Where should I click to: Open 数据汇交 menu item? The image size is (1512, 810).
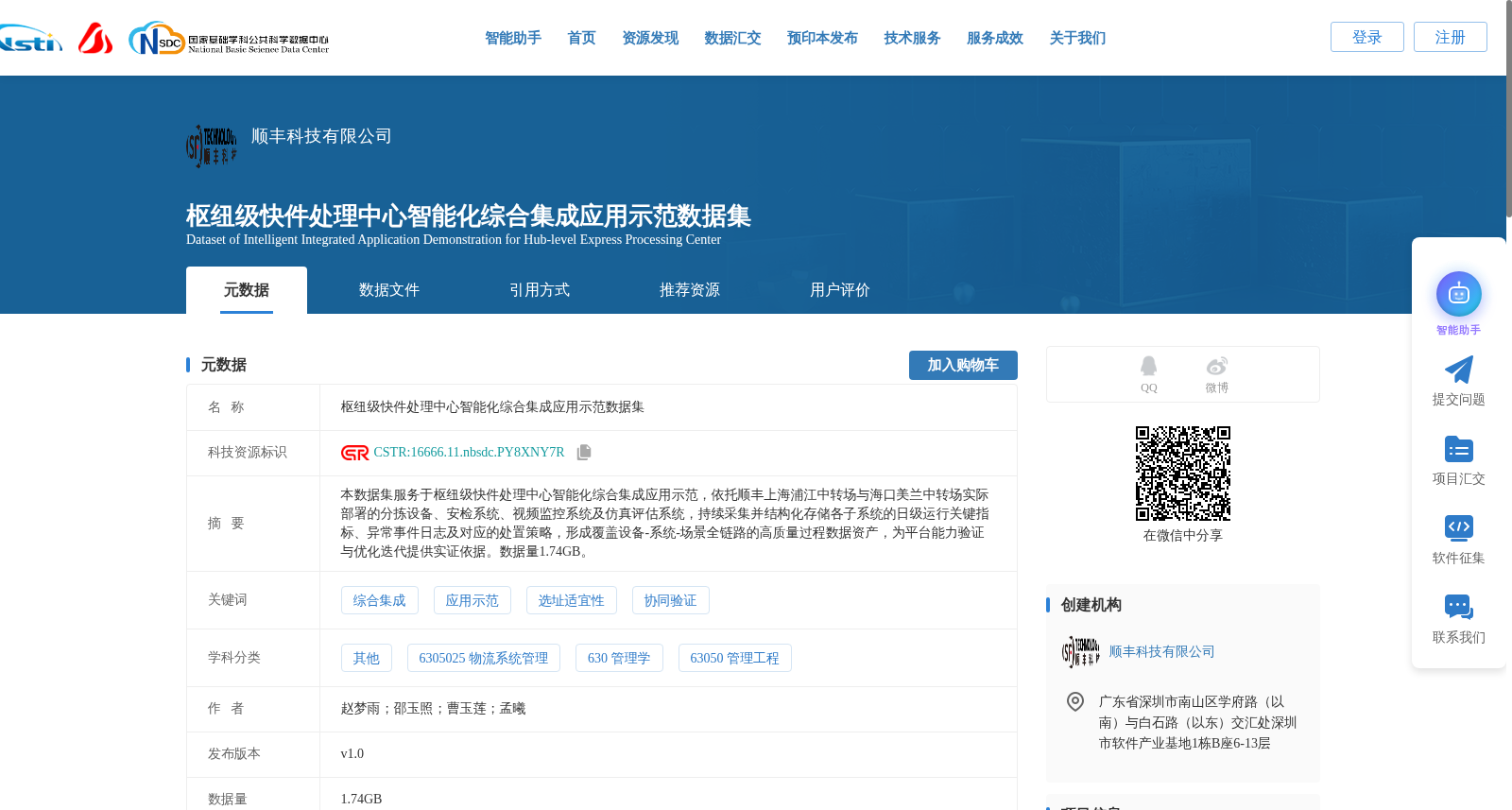pos(732,38)
